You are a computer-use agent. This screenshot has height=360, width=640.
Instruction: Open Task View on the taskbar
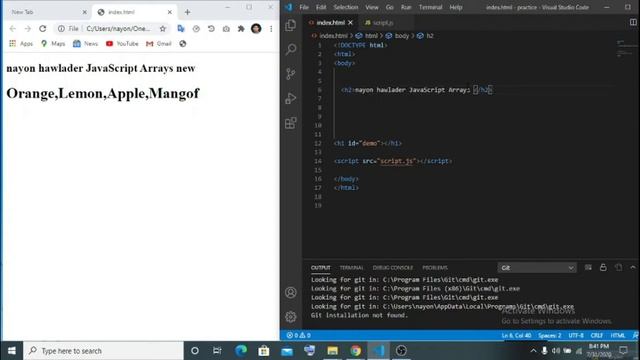pyautogui.click(x=217, y=351)
